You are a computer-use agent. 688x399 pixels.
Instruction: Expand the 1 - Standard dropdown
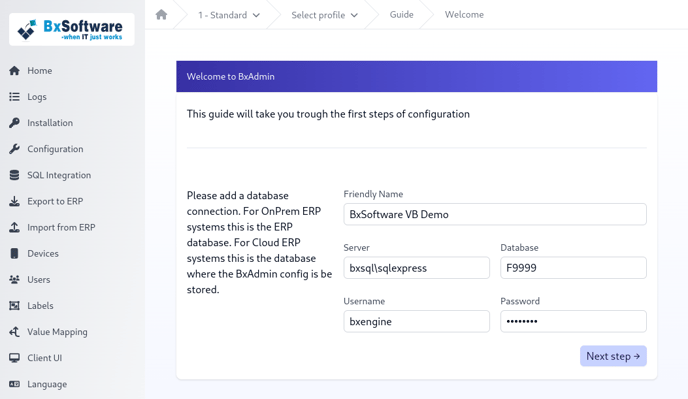(x=229, y=15)
